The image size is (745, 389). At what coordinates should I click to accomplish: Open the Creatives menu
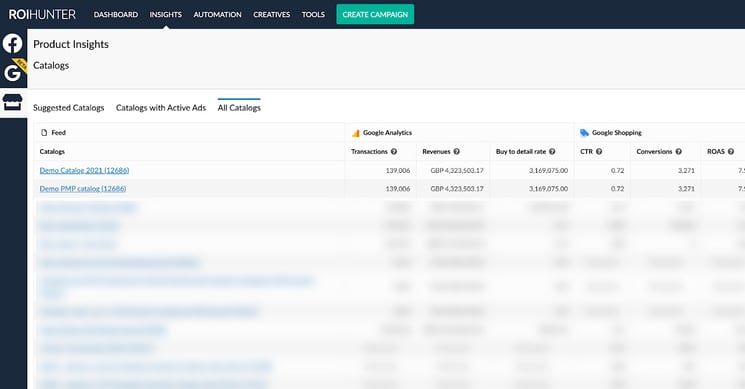click(272, 15)
